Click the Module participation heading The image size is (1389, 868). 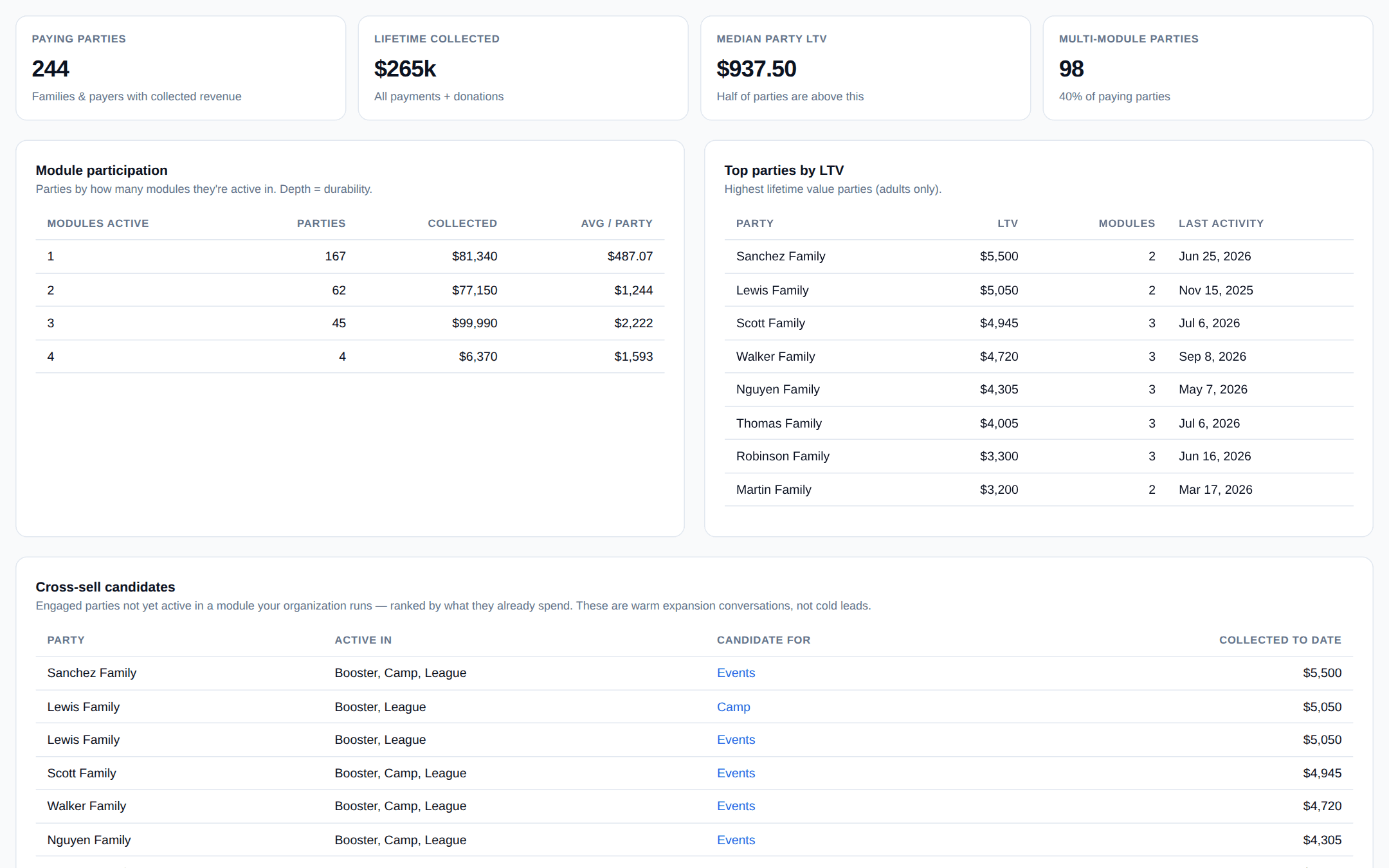click(x=102, y=170)
